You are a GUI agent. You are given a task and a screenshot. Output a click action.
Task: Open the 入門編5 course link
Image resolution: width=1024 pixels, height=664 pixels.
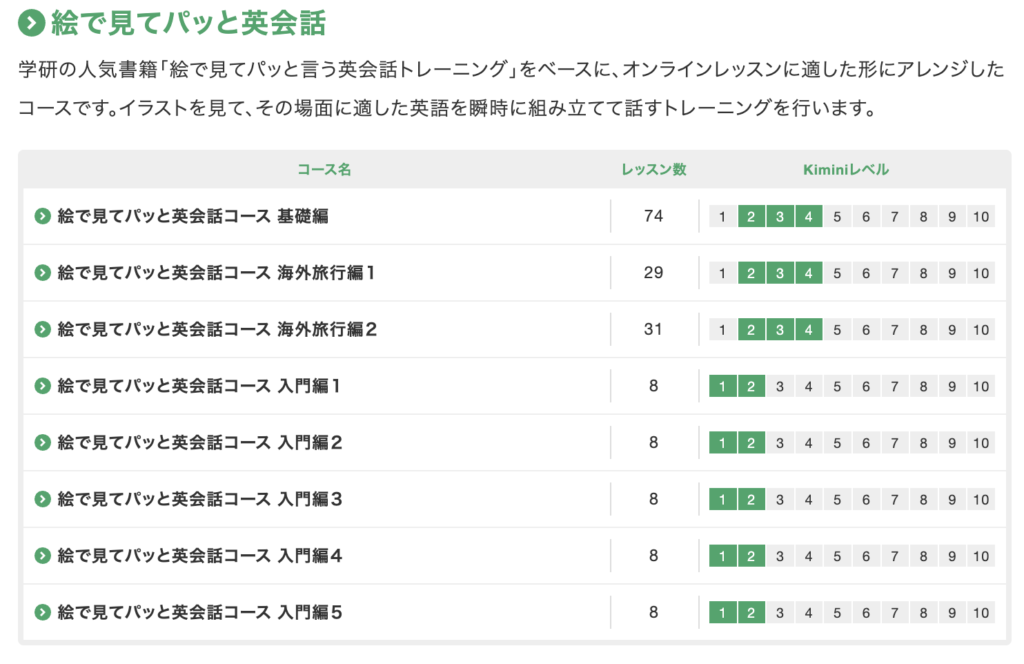200,611
